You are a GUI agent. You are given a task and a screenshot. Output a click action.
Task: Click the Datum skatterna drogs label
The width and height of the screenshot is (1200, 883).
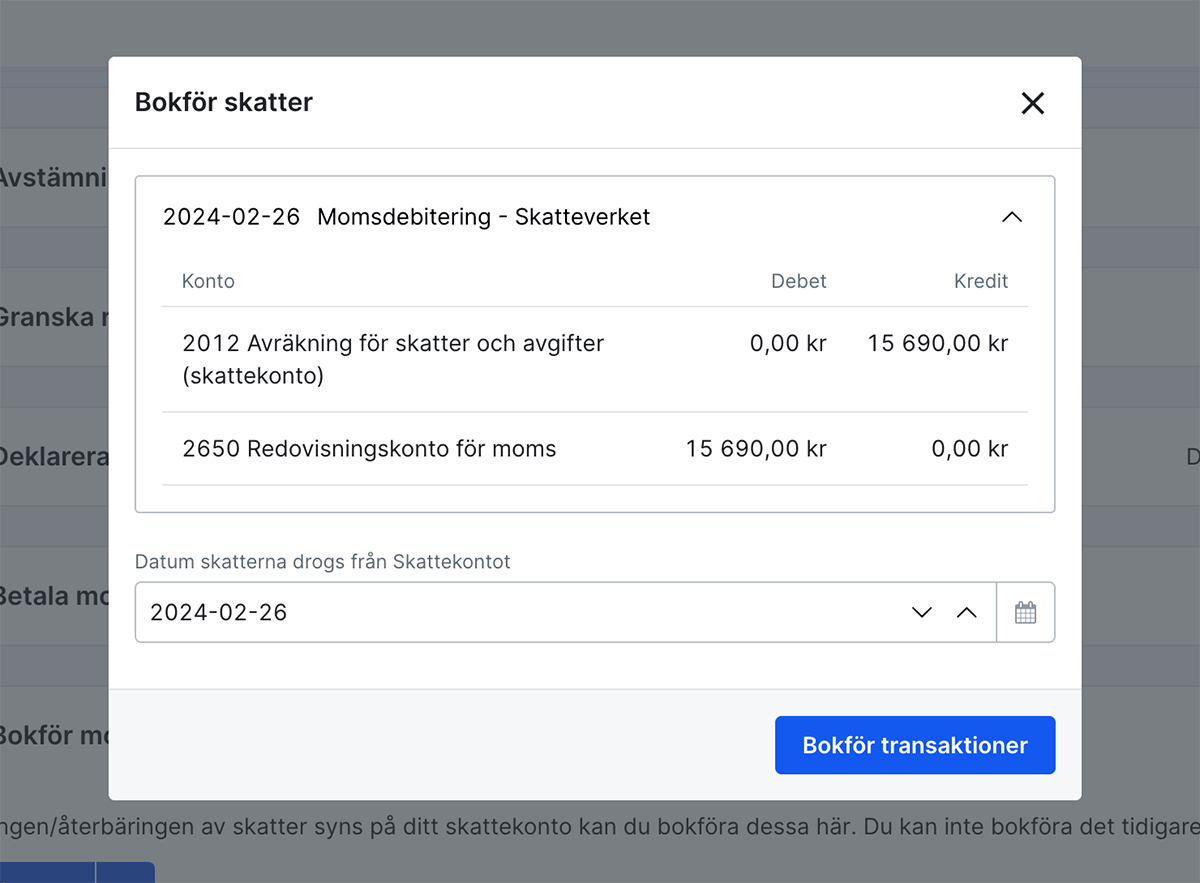[323, 562]
